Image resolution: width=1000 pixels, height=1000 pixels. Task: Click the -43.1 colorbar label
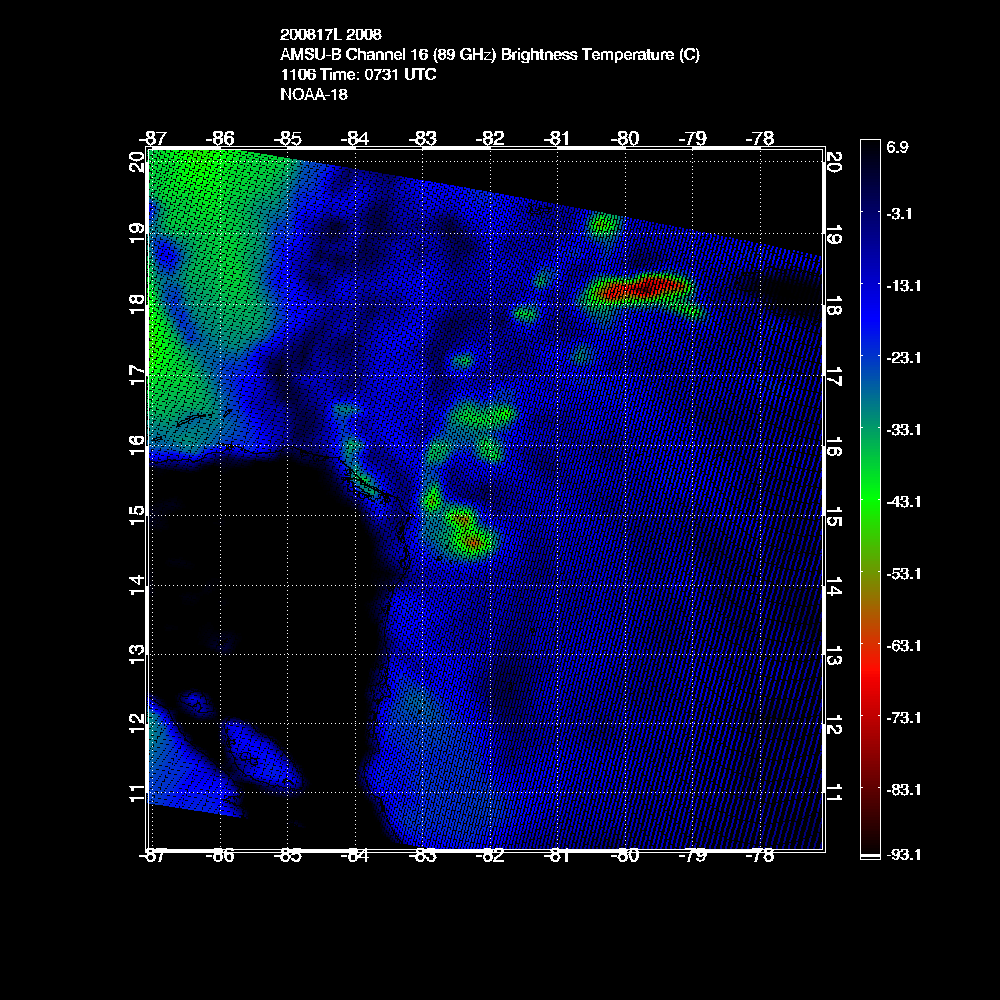pyautogui.click(x=903, y=502)
